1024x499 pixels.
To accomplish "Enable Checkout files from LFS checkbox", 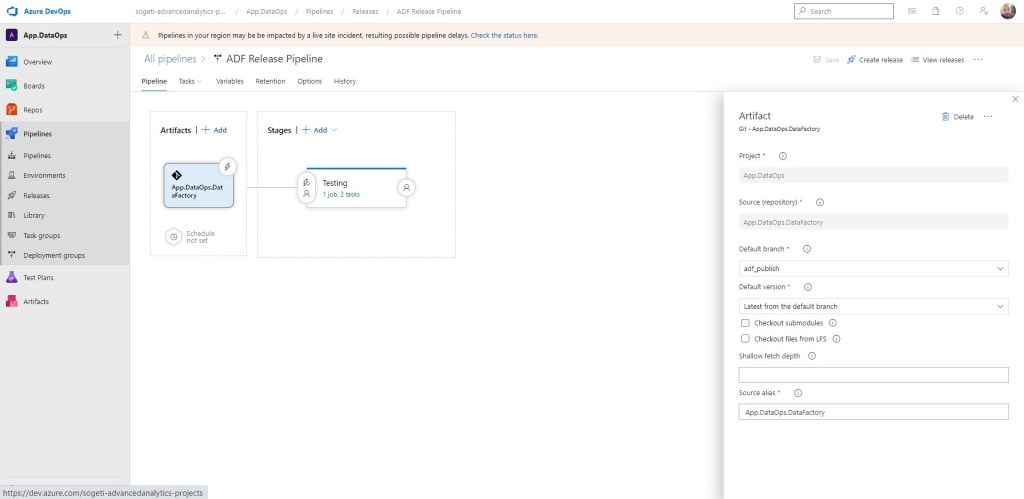I will pos(745,339).
